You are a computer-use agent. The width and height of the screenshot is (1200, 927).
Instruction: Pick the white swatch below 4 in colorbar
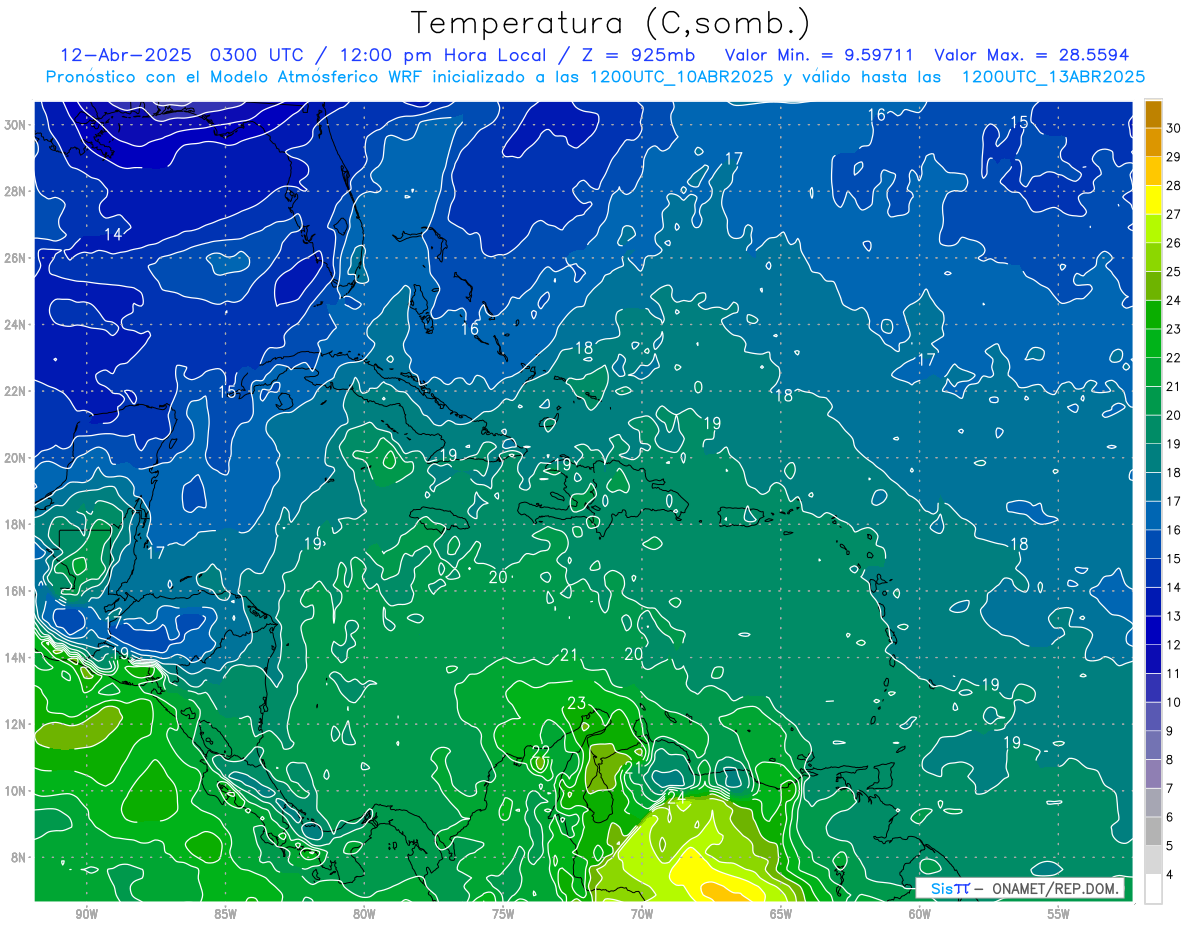1153,889
